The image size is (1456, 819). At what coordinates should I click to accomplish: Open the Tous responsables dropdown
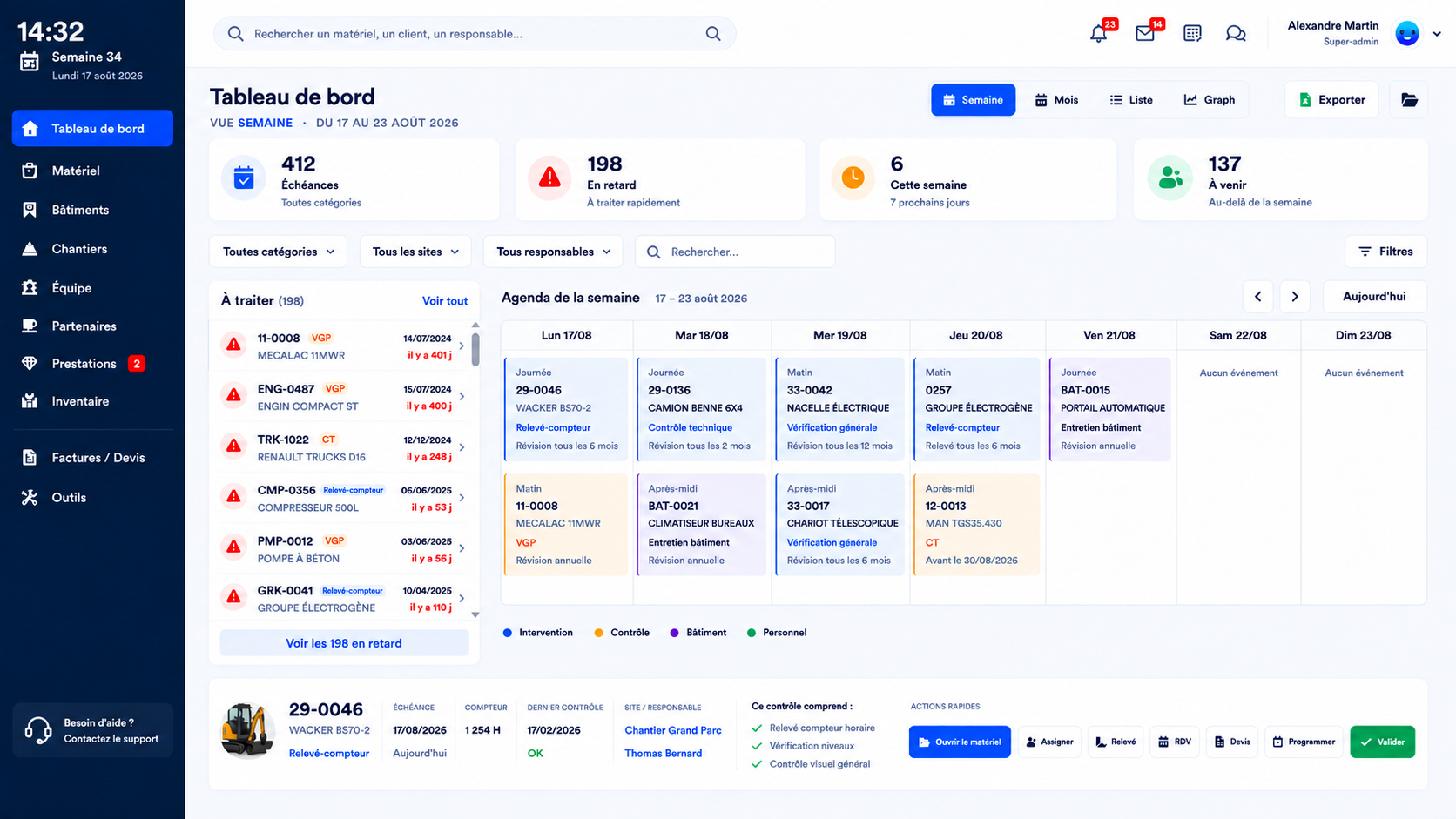tap(553, 252)
